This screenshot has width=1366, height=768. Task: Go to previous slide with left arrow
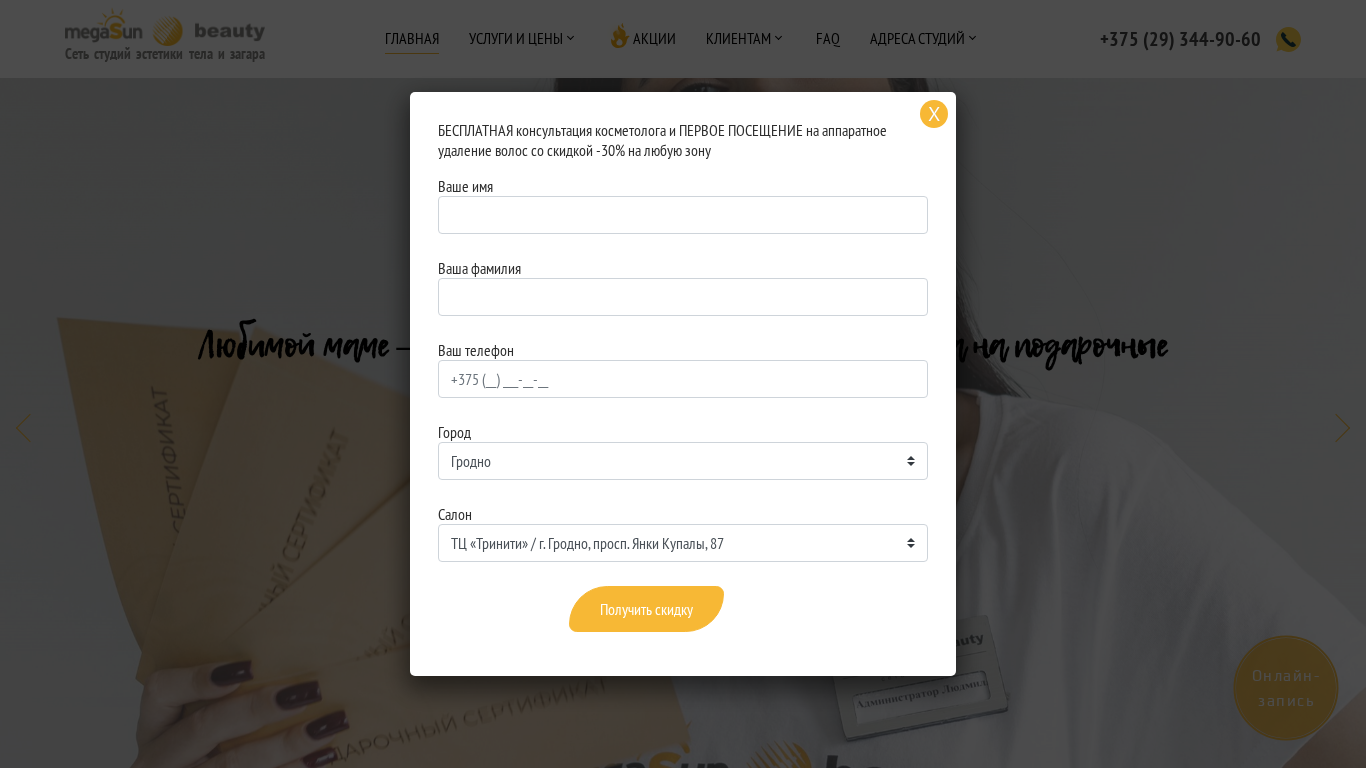click(22, 428)
